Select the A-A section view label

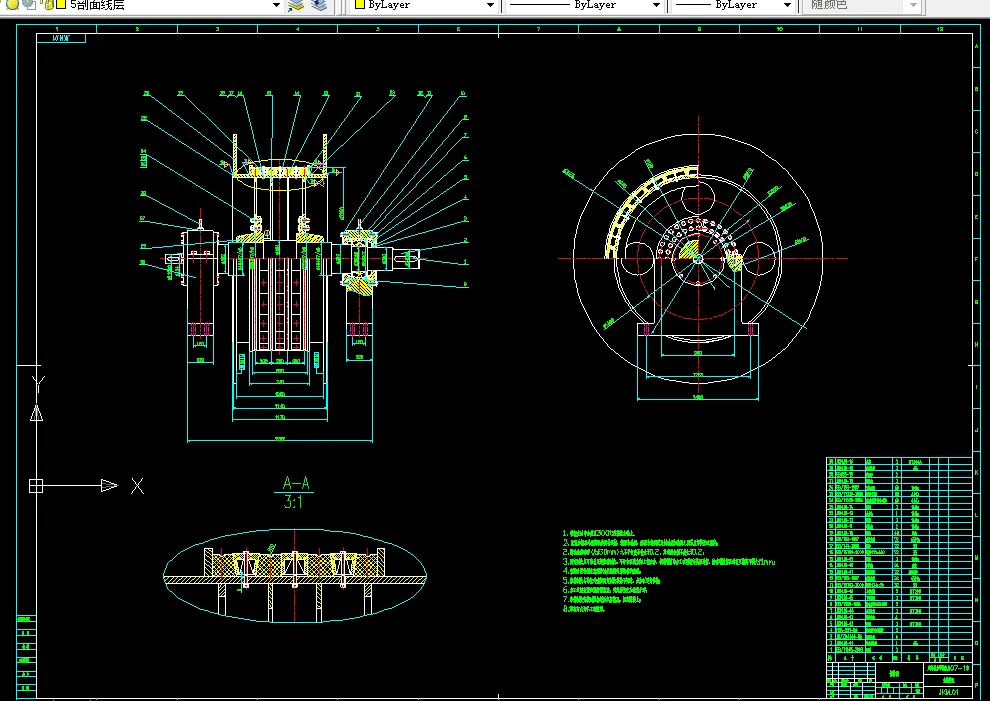(297, 484)
